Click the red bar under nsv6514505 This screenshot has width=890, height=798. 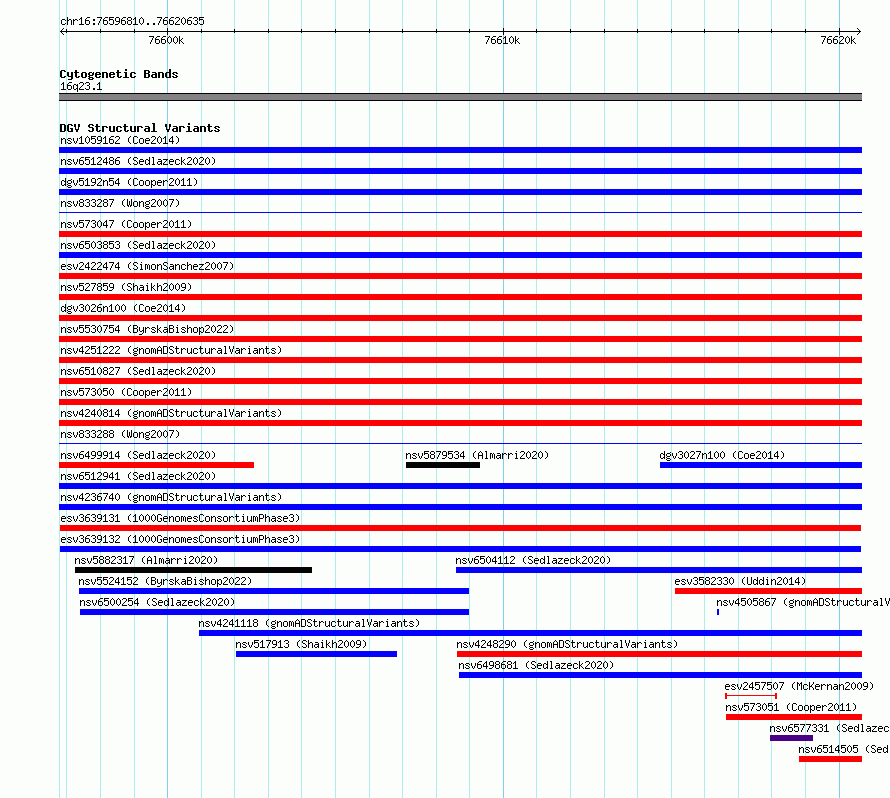pyautogui.click(x=830, y=759)
